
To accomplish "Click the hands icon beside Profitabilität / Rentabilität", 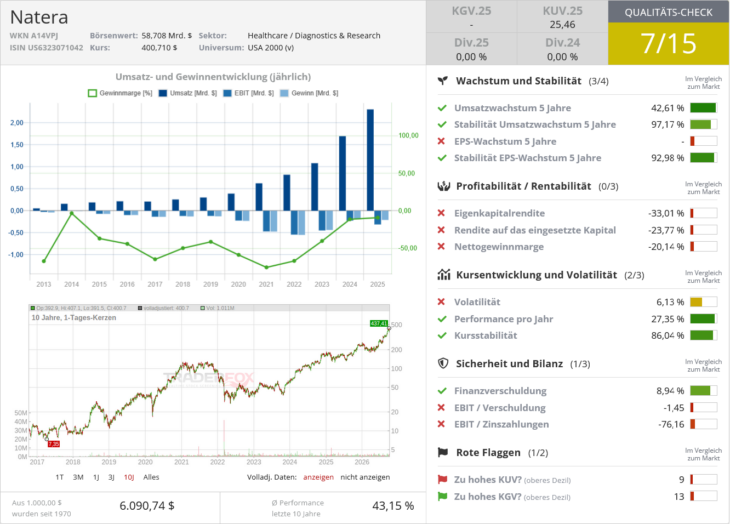I will (x=444, y=186).
